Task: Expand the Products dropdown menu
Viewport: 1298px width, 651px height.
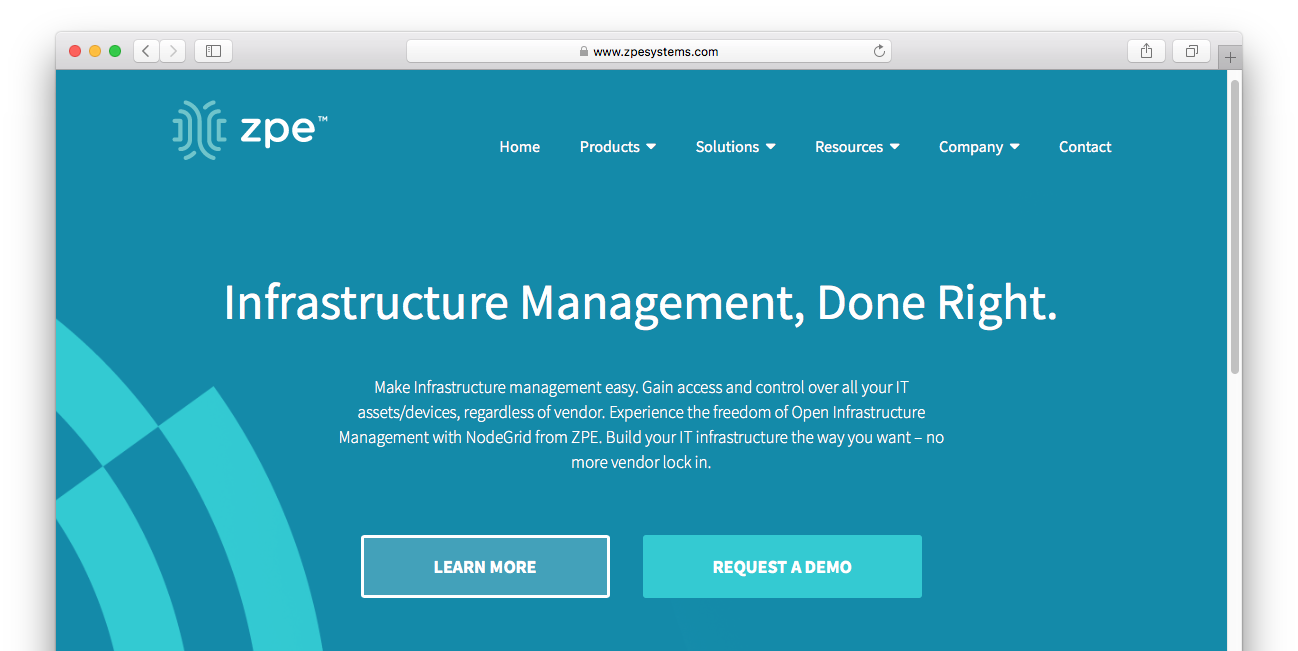Action: 617,147
